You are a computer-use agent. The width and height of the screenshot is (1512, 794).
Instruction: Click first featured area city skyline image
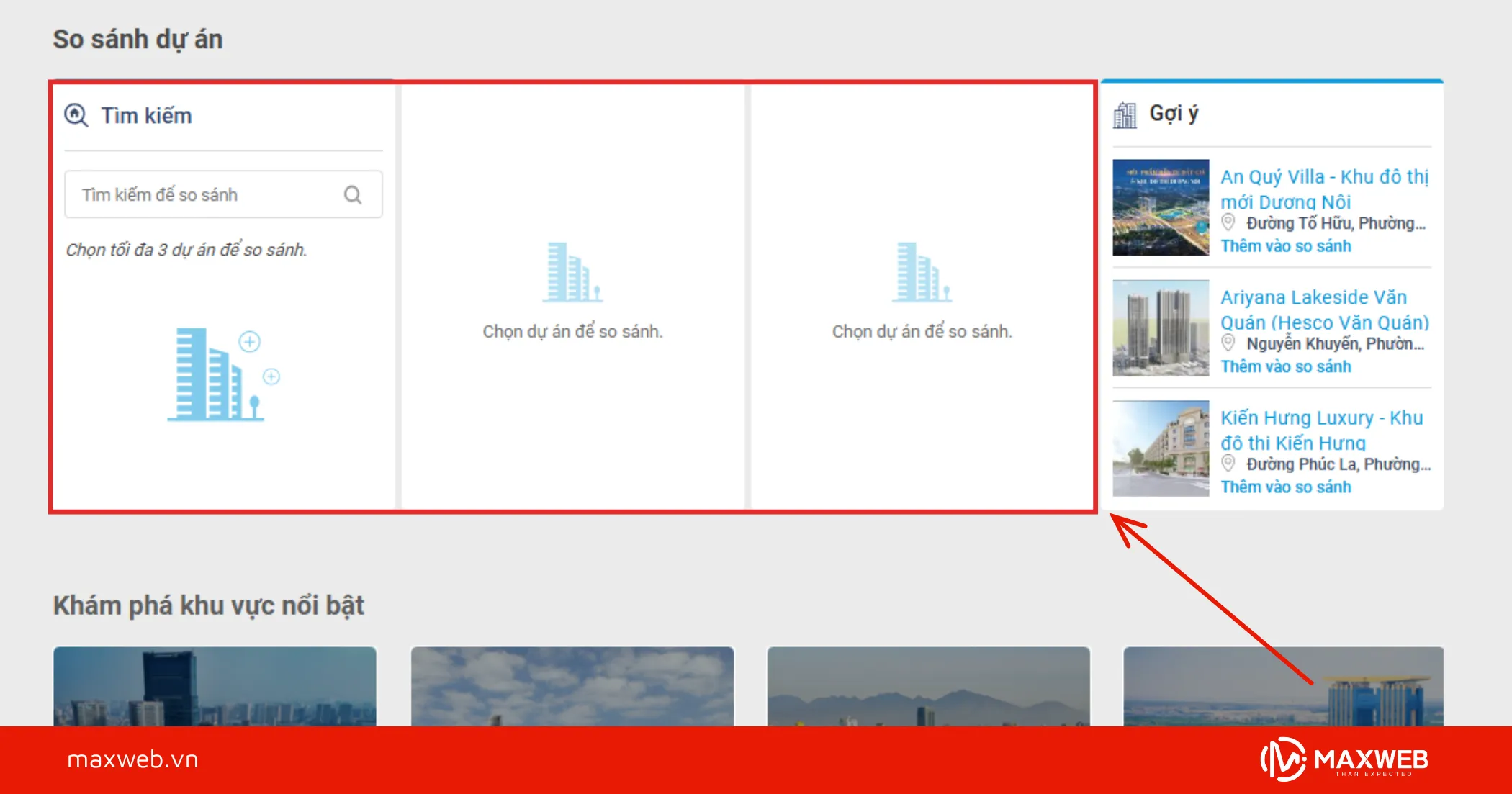pos(215,686)
